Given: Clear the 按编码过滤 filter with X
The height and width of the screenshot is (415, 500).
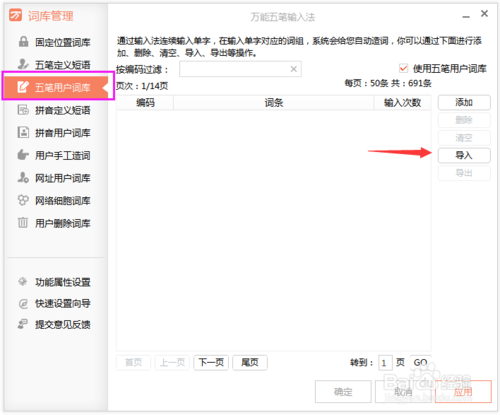Looking at the screenshot, I should [x=293, y=69].
